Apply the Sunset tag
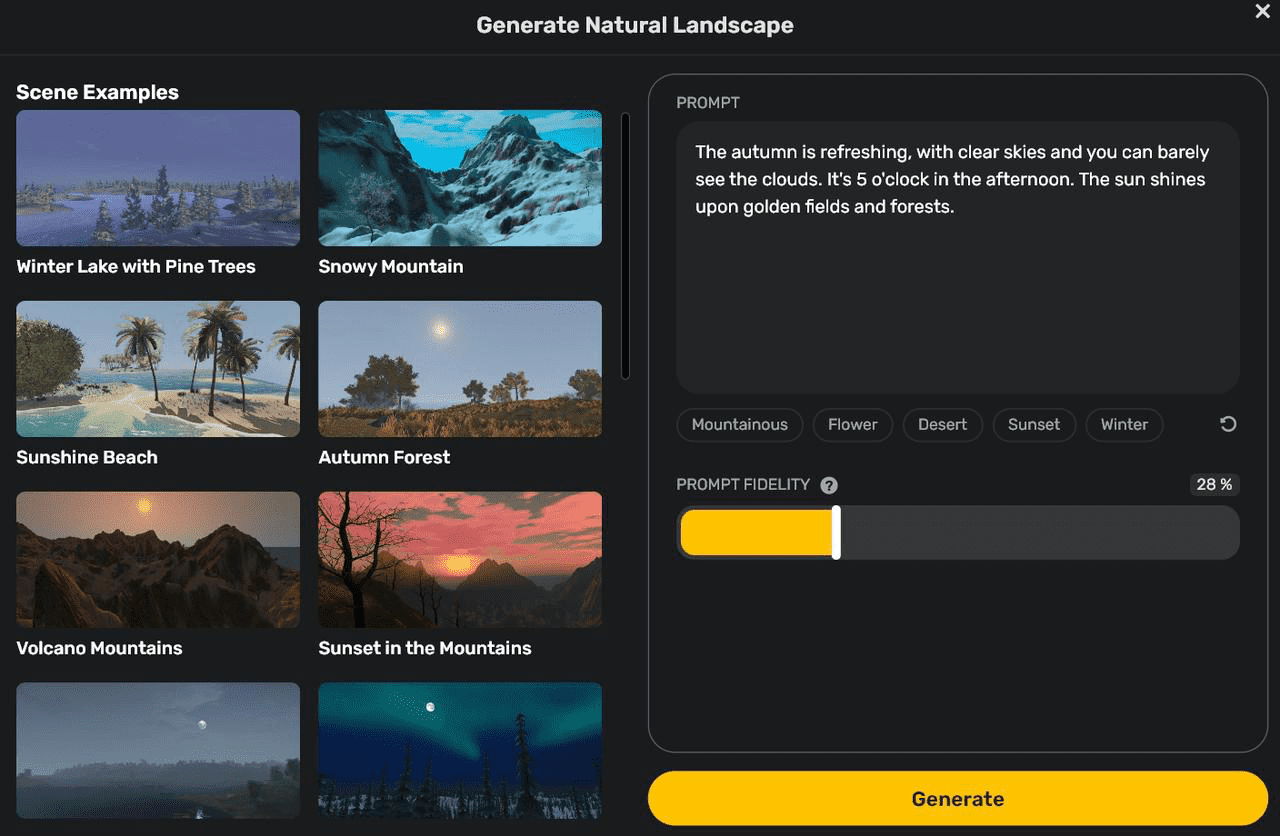 1034,424
